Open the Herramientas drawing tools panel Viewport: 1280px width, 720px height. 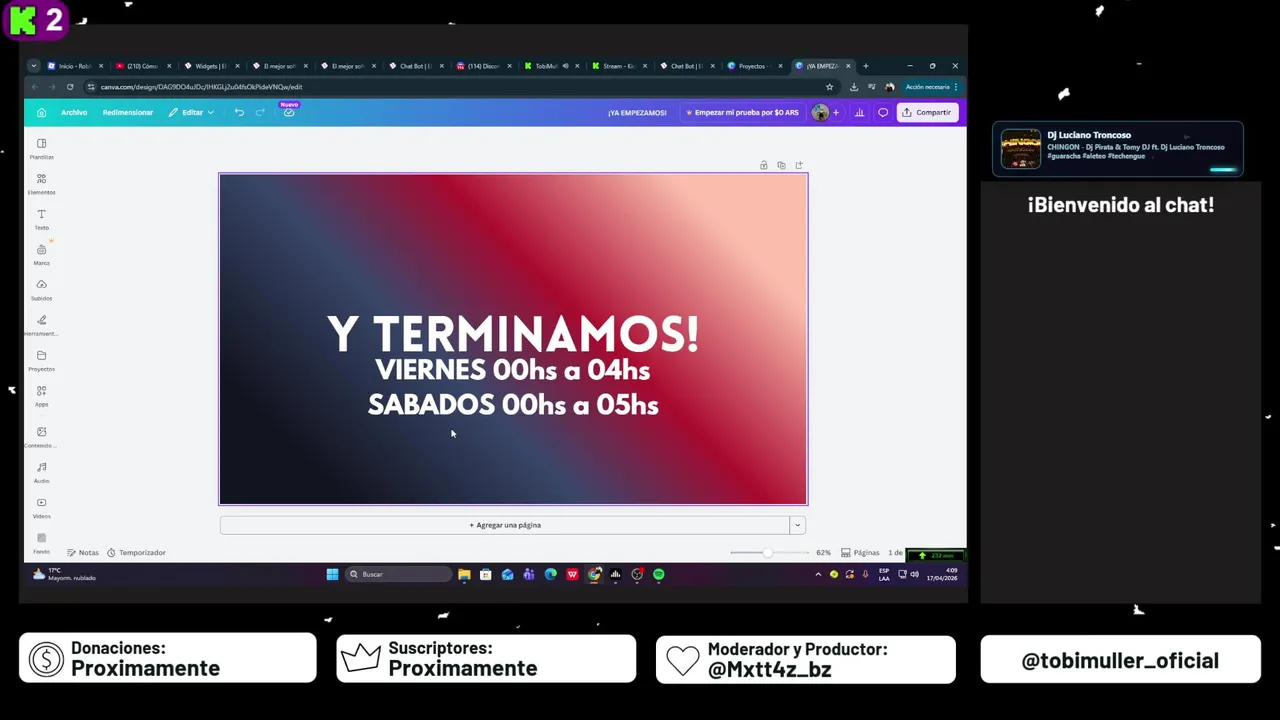tap(41, 325)
